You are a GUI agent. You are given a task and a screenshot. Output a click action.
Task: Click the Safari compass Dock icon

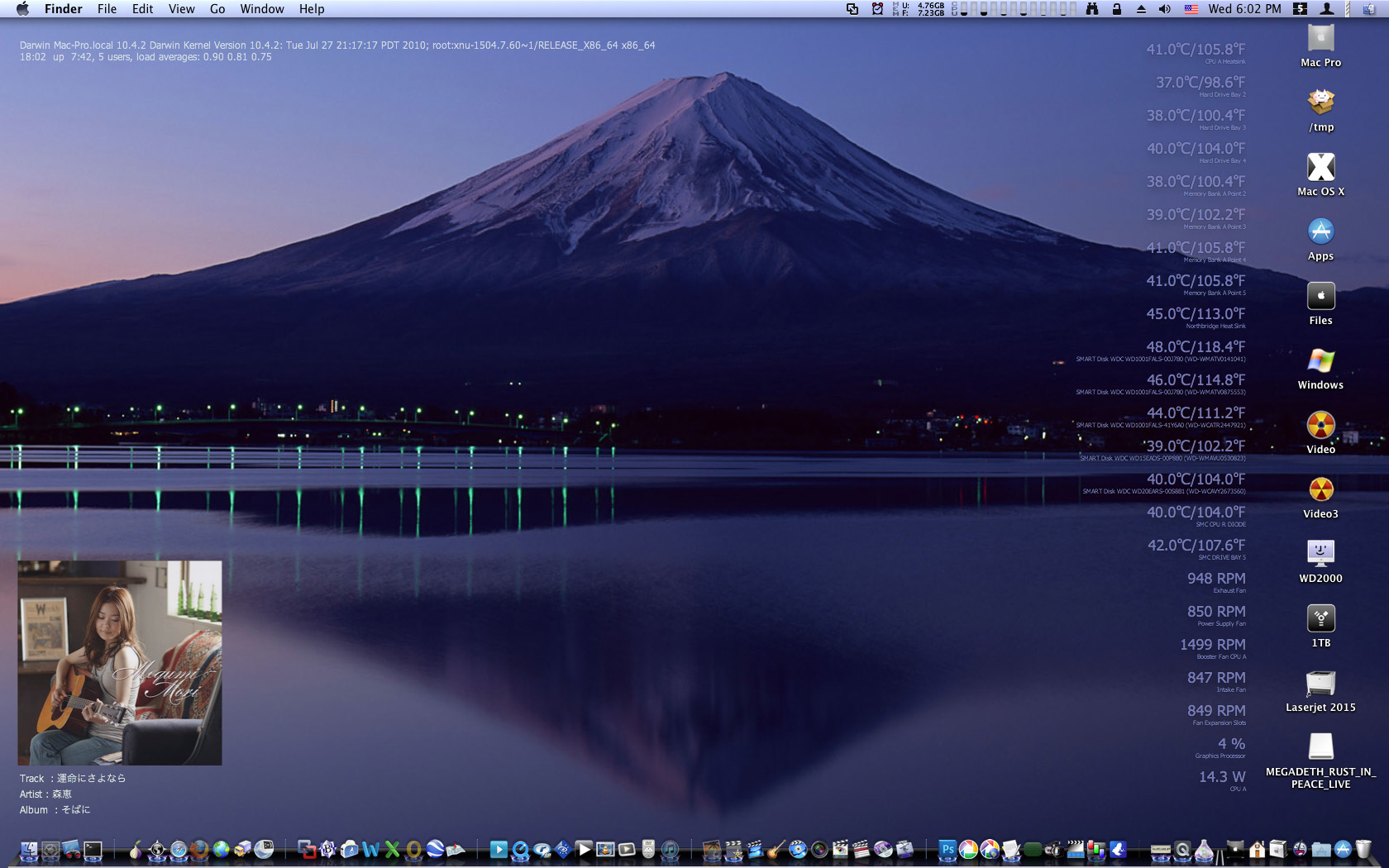pos(178,849)
